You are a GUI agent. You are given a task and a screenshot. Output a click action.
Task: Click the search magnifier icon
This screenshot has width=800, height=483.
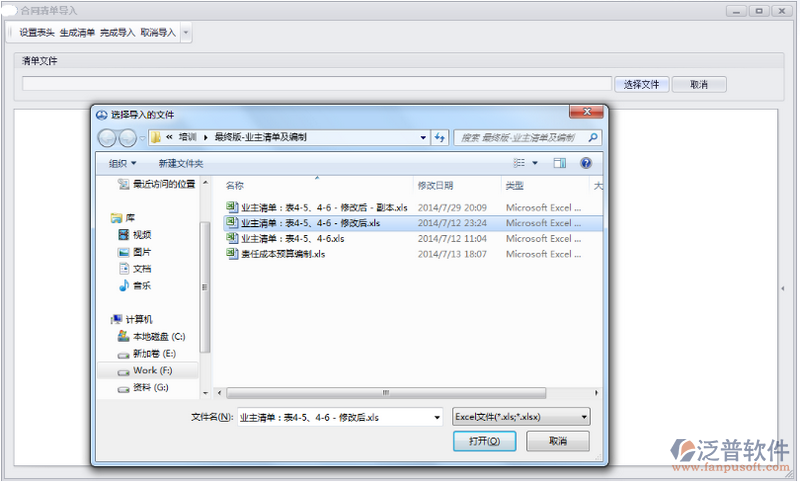[593, 137]
